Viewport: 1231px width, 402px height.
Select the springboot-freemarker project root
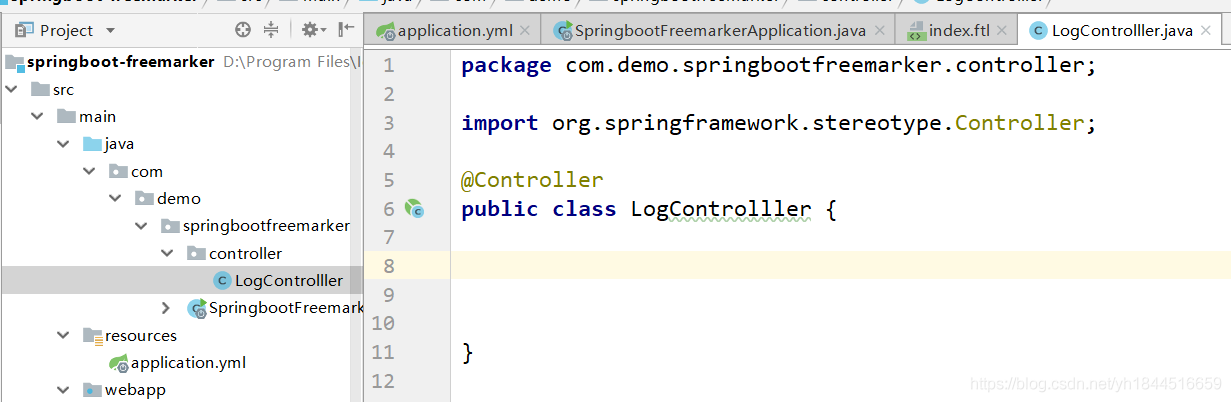[x=120, y=62]
